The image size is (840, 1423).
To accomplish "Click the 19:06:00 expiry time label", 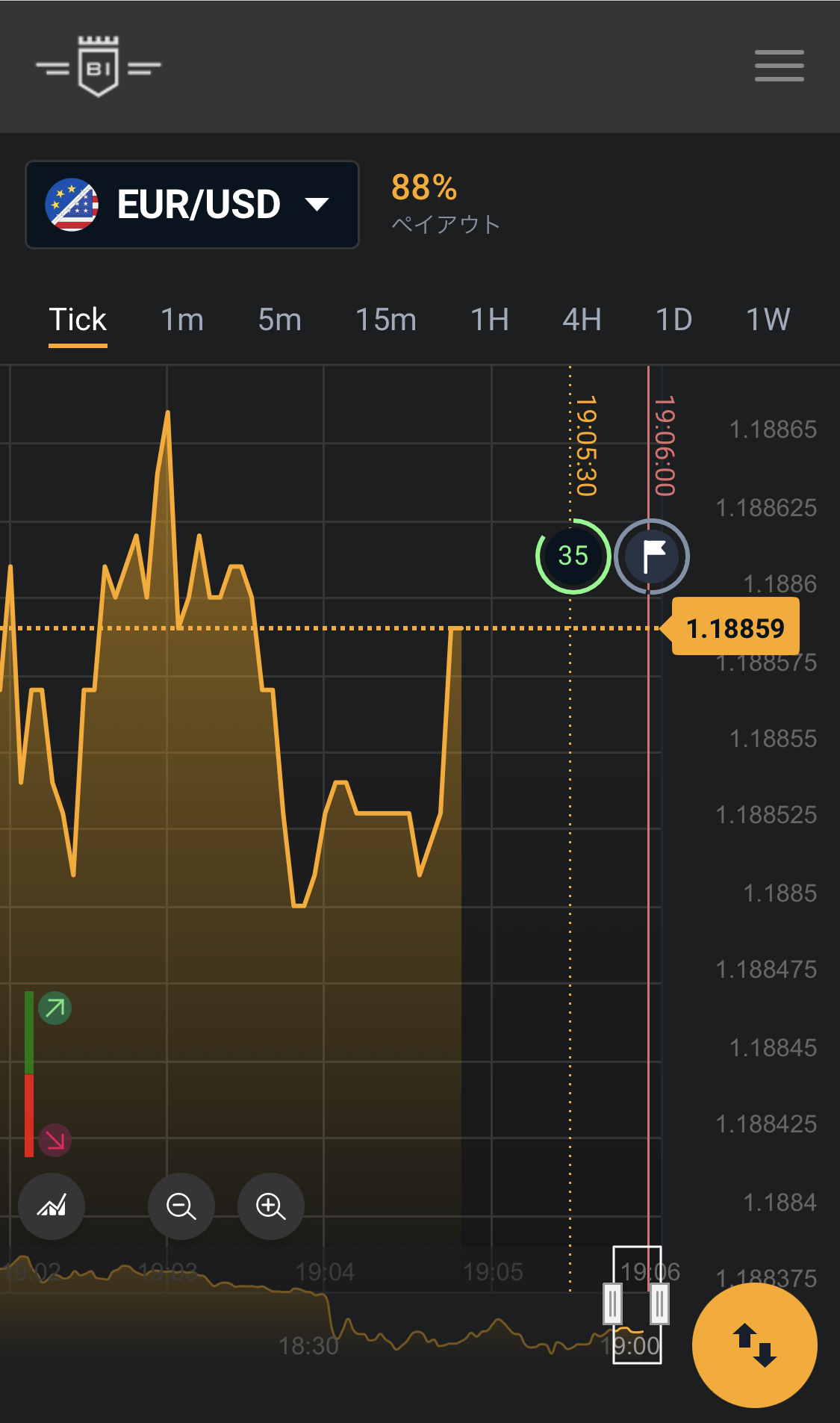I will (x=665, y=446).
